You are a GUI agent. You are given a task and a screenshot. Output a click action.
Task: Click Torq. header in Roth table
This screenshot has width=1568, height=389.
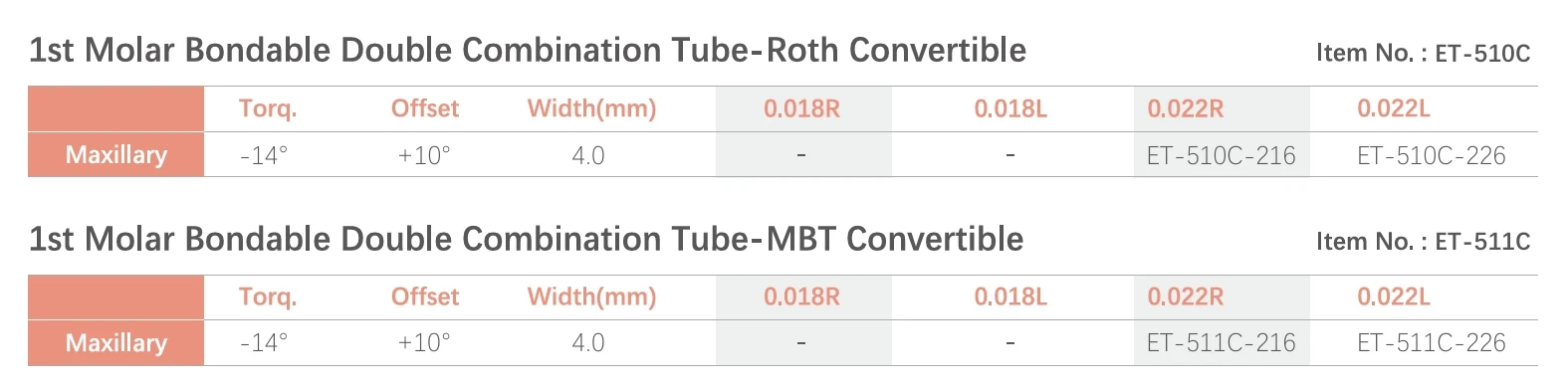tap(267, 108)
